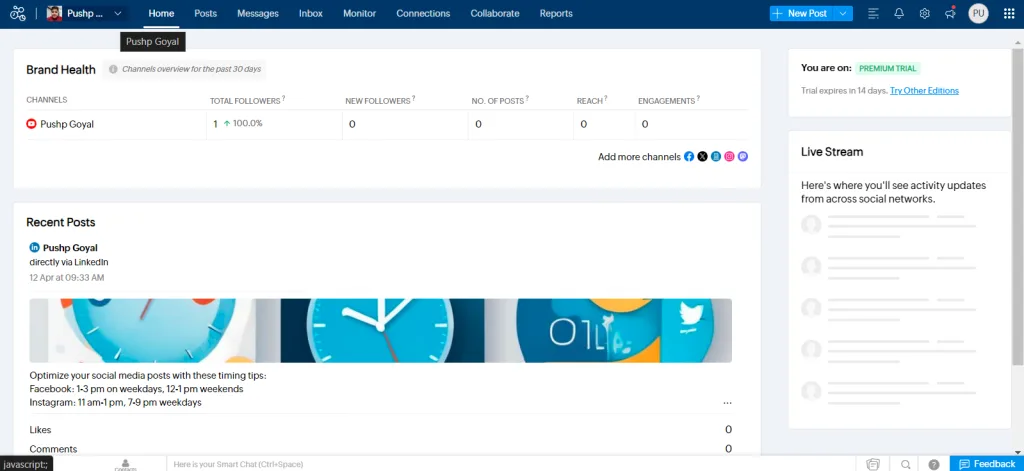
Task: Open the publishing queue list icon
Action: pyautogui.click(x=874, y=14)
